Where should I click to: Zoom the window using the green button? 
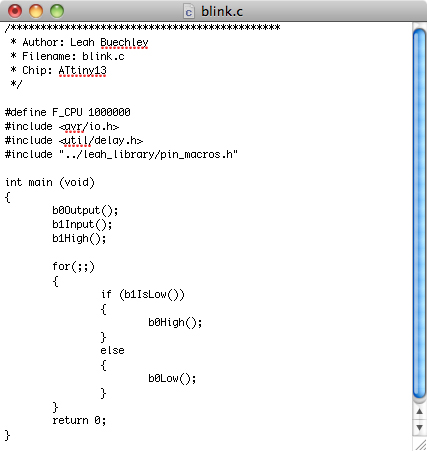point(57,11)
